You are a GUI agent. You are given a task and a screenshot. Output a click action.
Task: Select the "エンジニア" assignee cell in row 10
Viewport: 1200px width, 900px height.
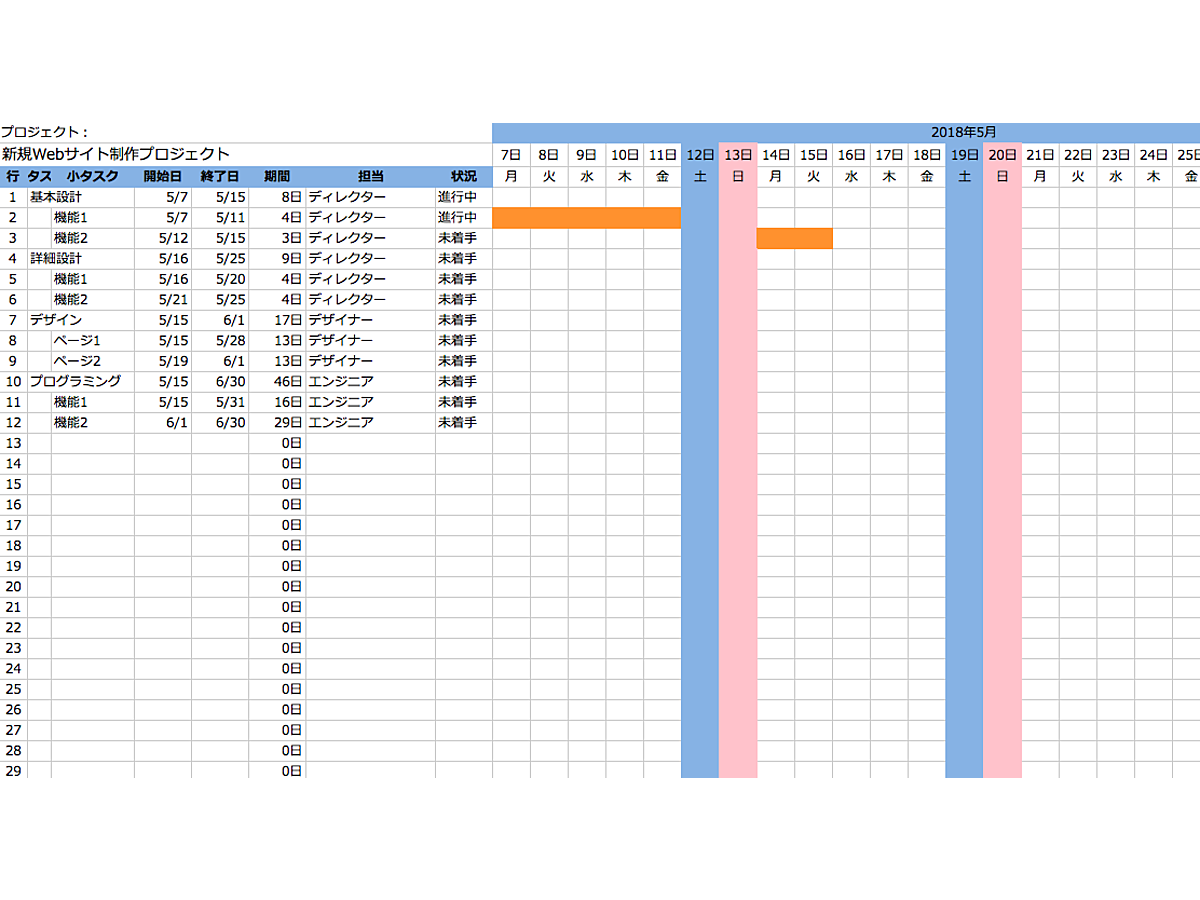coord(341,381)
